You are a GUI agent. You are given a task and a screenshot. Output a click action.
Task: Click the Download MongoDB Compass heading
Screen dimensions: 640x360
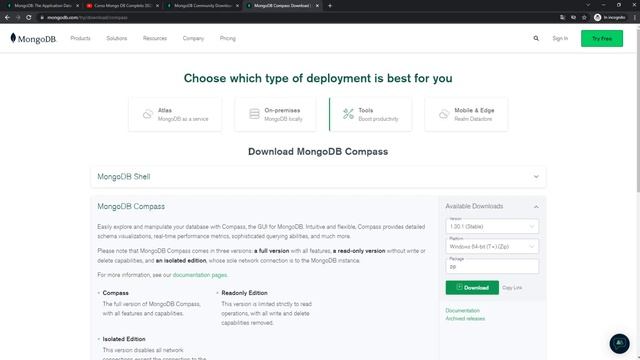pos(318,151)
